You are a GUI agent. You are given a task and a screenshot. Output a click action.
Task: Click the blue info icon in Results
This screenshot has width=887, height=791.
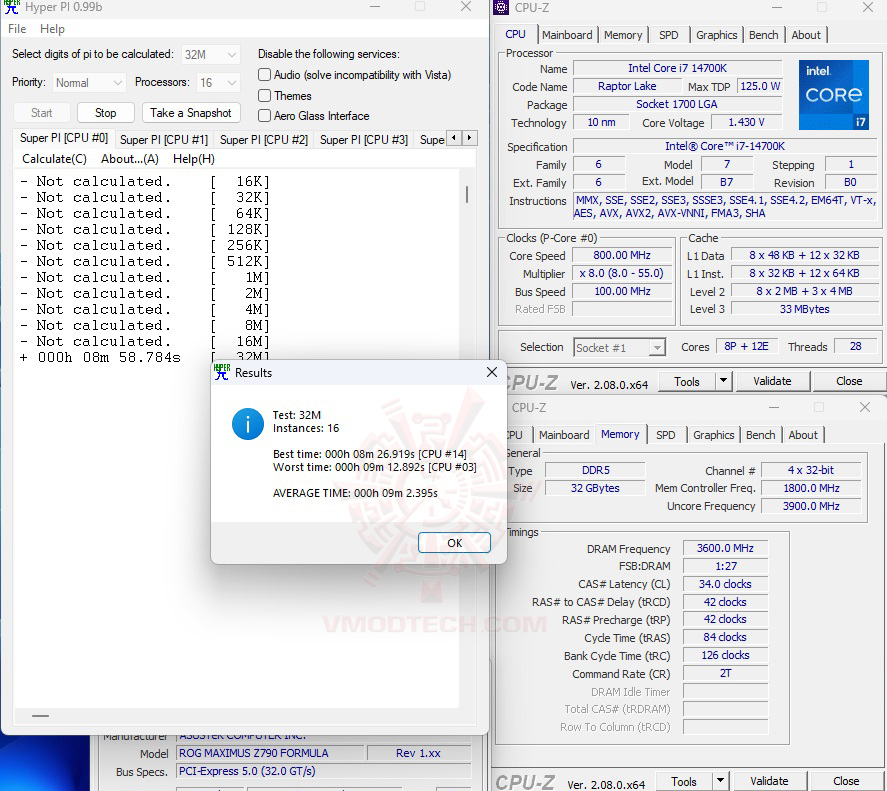(x=247, y=424)
